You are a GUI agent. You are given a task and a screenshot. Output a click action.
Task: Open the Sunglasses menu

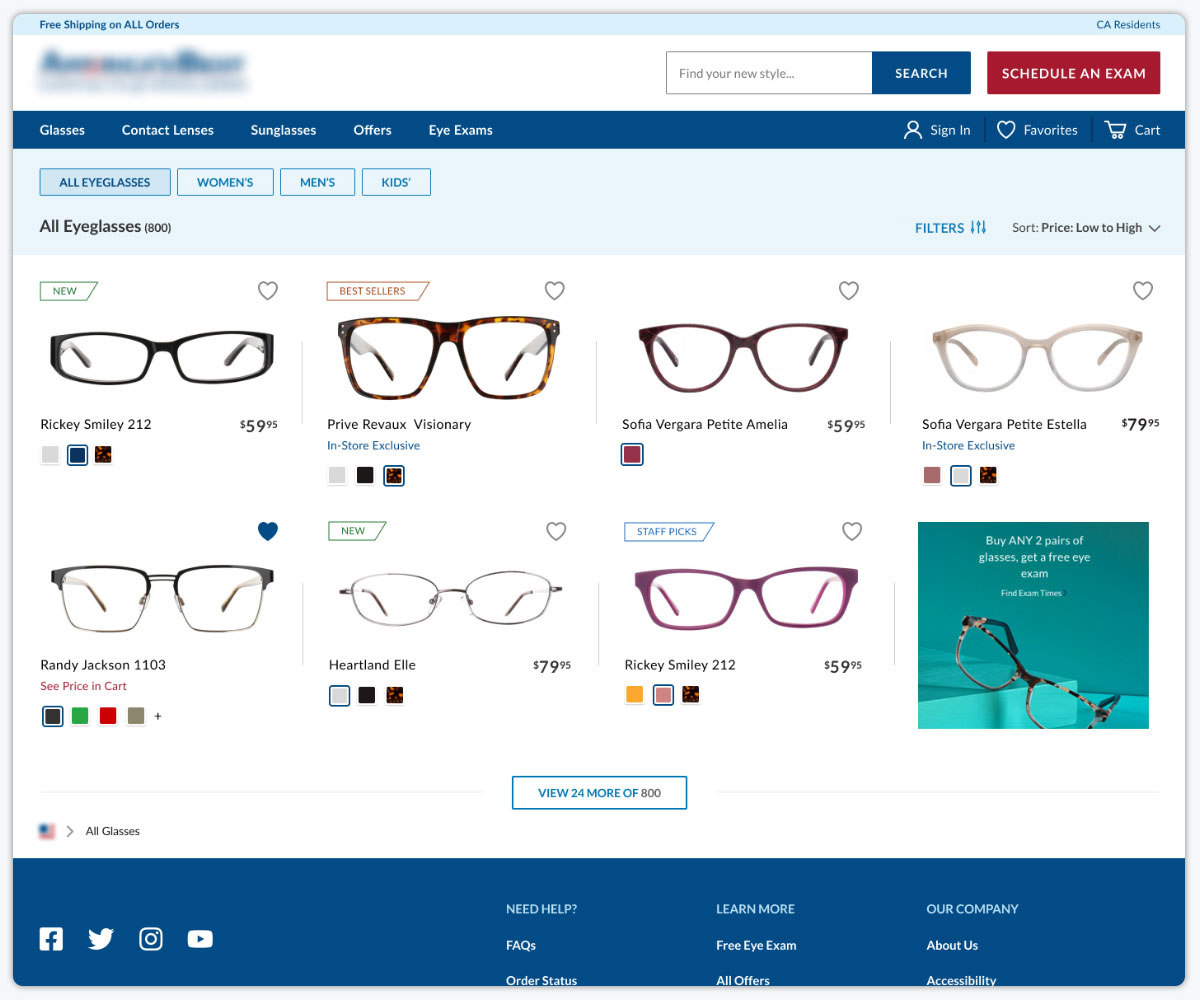(283, 129)
